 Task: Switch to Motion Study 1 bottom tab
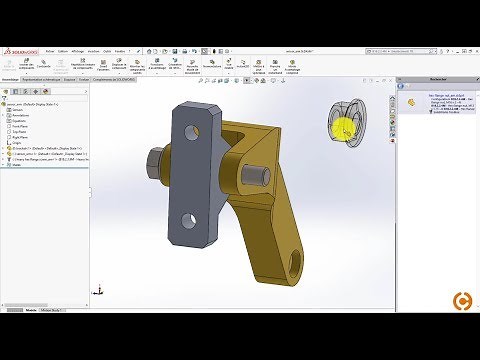point(51,310)
